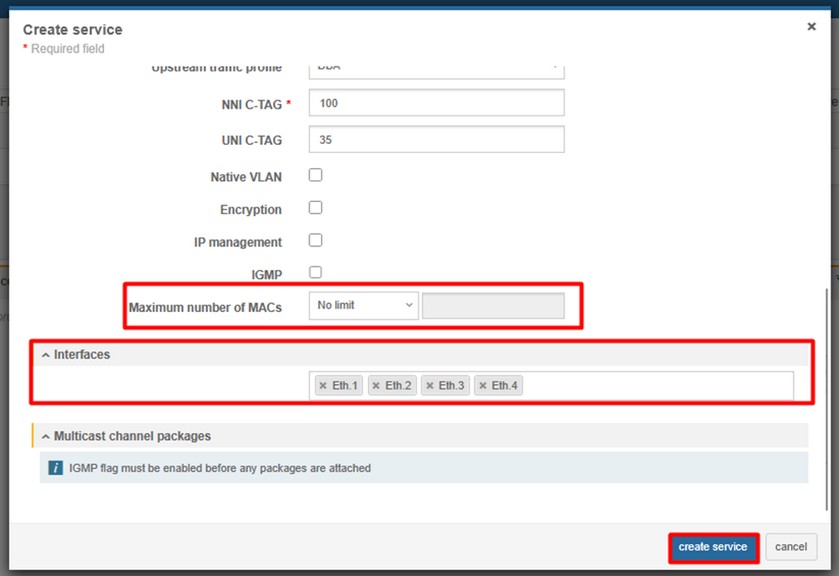Collapse the Multicast channel packages section

45,437
